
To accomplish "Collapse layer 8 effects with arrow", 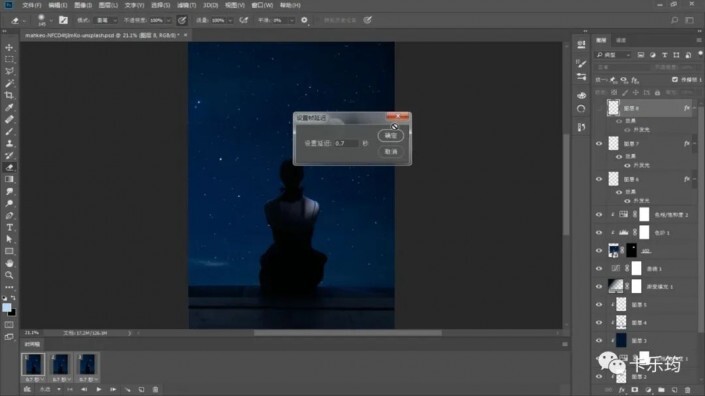I will pos(694,108).
